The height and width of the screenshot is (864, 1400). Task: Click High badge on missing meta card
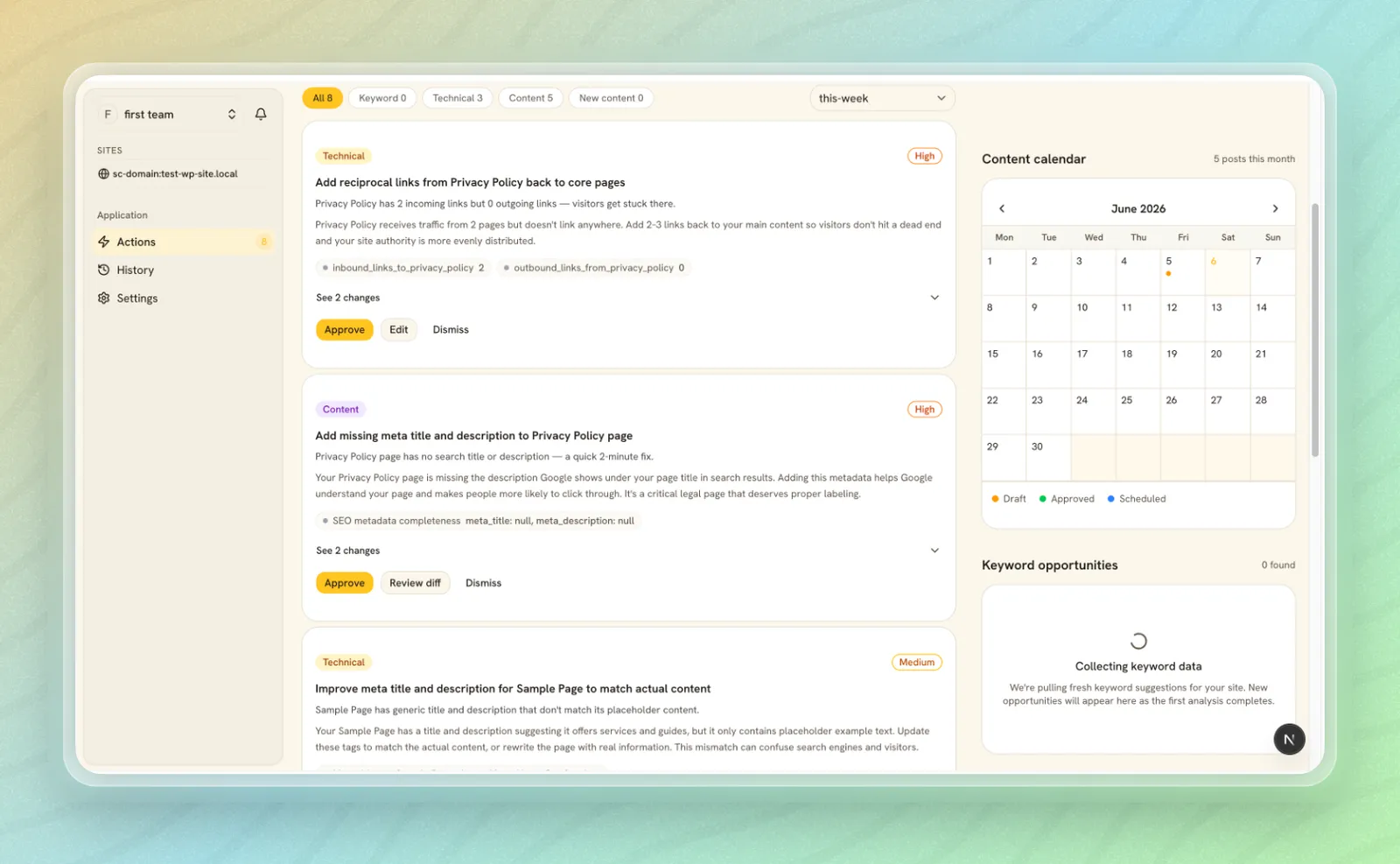click(925, 409)
